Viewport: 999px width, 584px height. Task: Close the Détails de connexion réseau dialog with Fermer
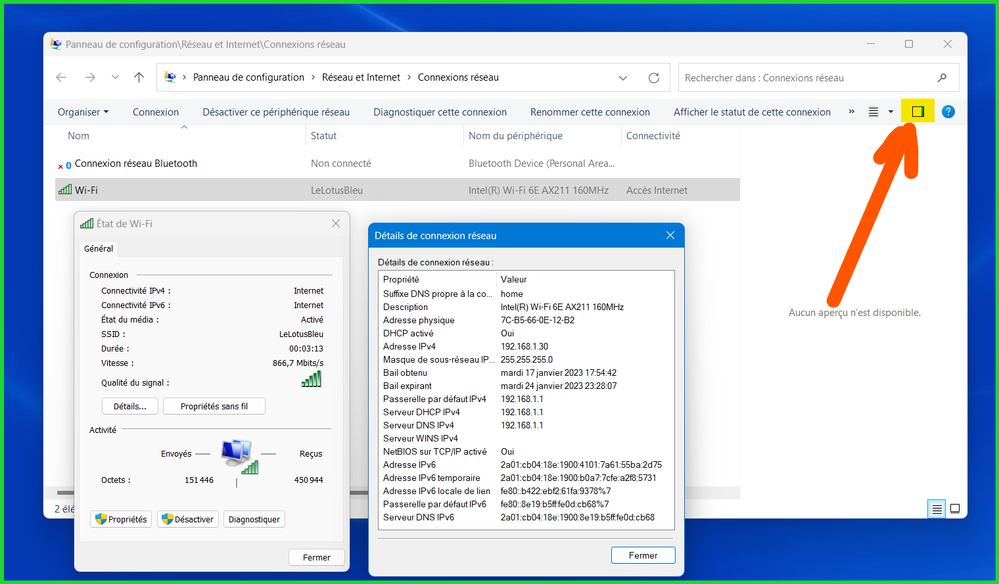point(642,555)
